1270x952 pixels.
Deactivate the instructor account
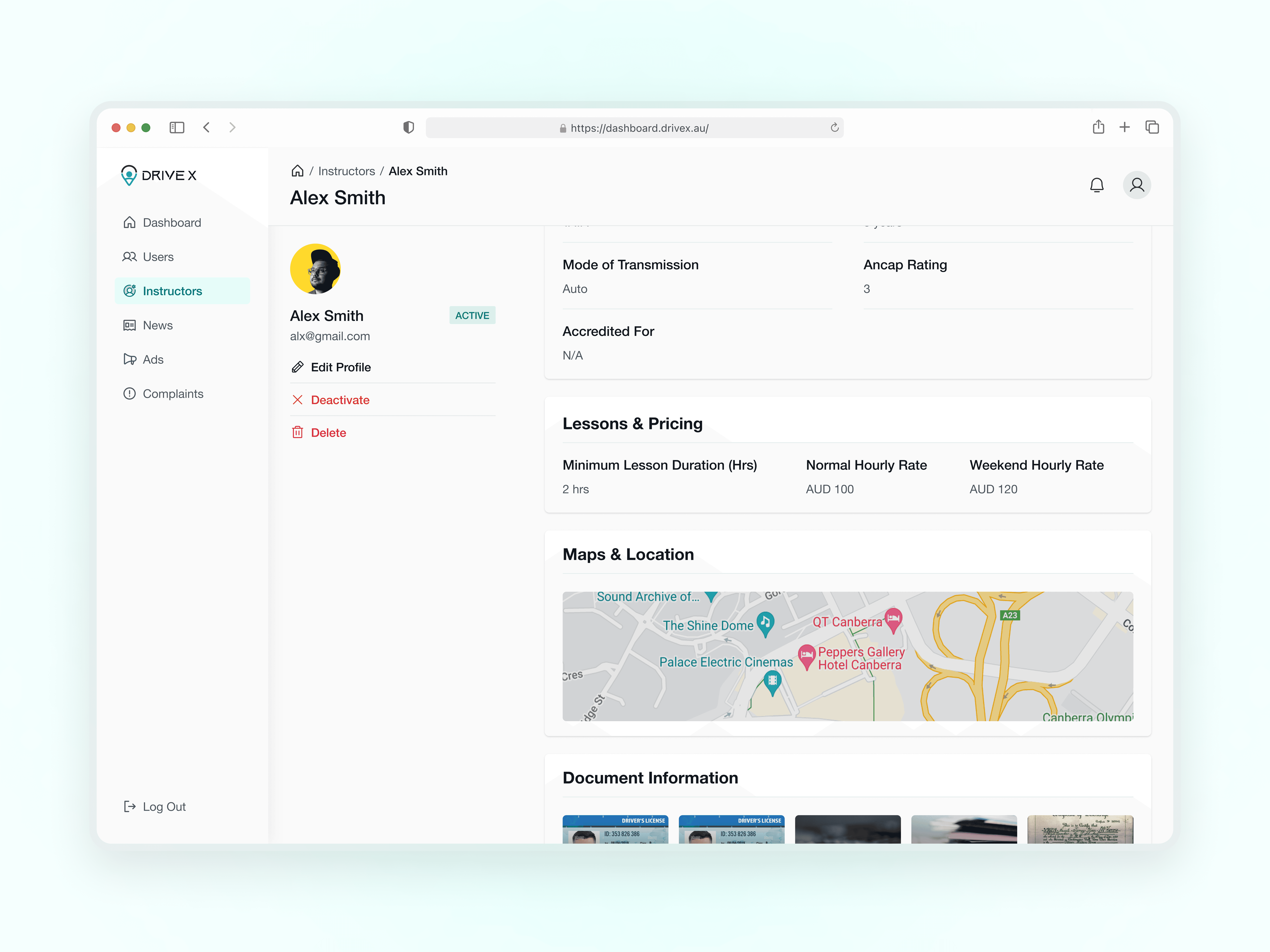coord(340,400)
